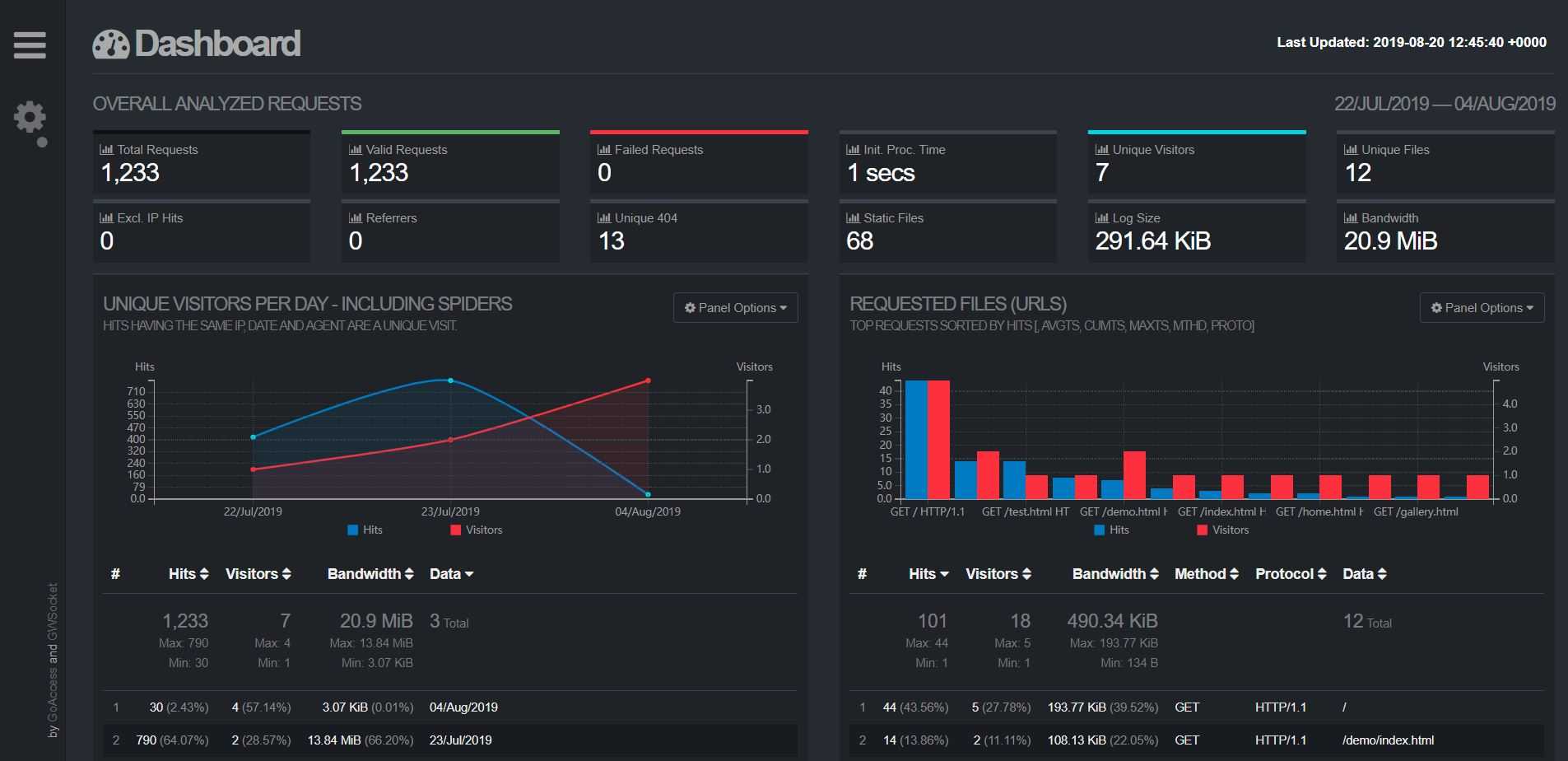Sort requested files by Bandwidth column

tap(1115, 574)
